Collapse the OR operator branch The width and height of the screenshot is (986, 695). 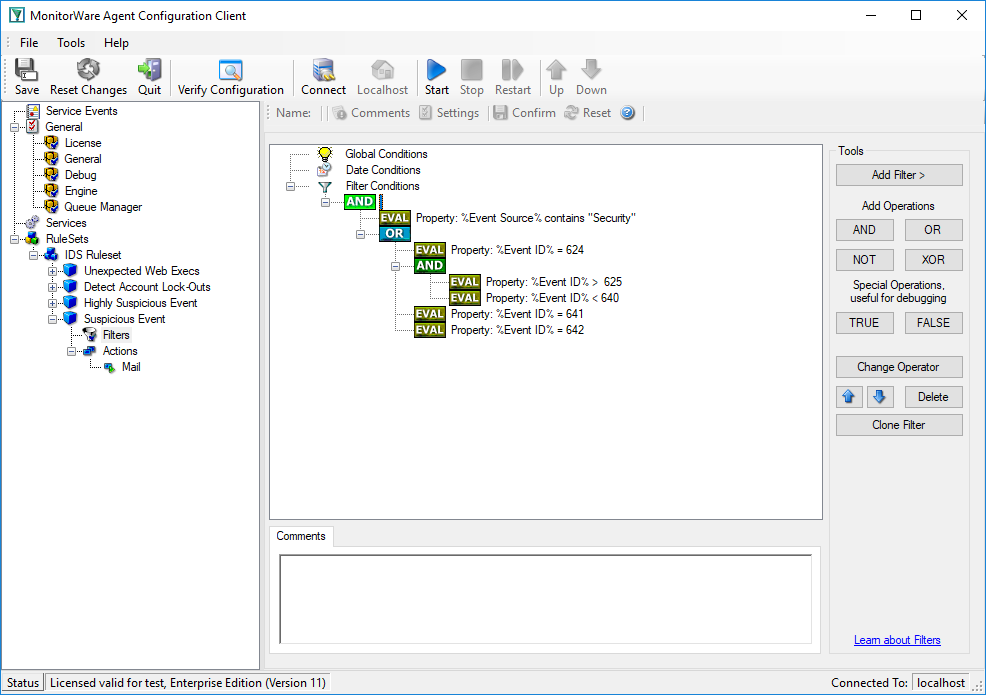click(x=360, y=234)
